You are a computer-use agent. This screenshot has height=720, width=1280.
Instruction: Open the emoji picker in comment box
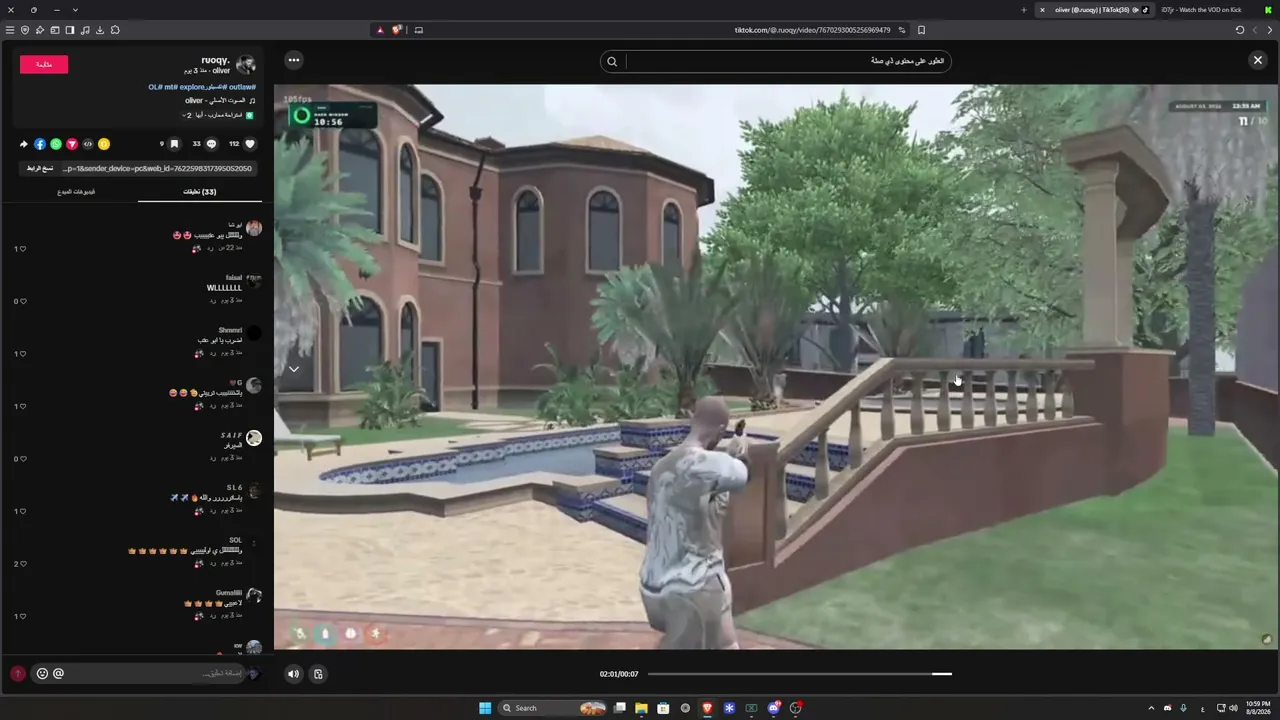point(42,673)
